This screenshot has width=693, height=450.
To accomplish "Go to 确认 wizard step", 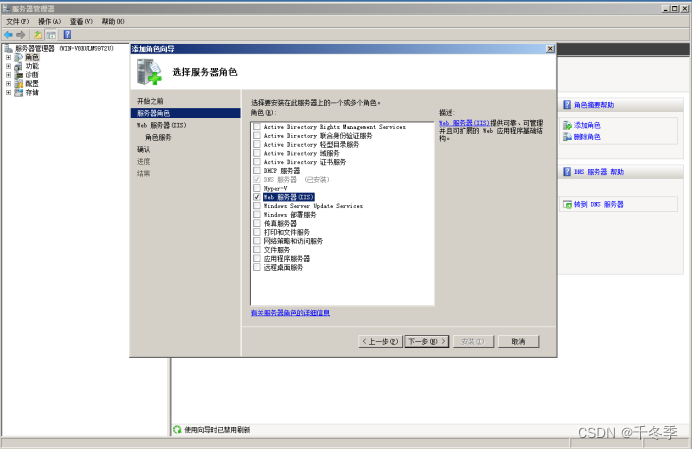I will coord(143,149).
